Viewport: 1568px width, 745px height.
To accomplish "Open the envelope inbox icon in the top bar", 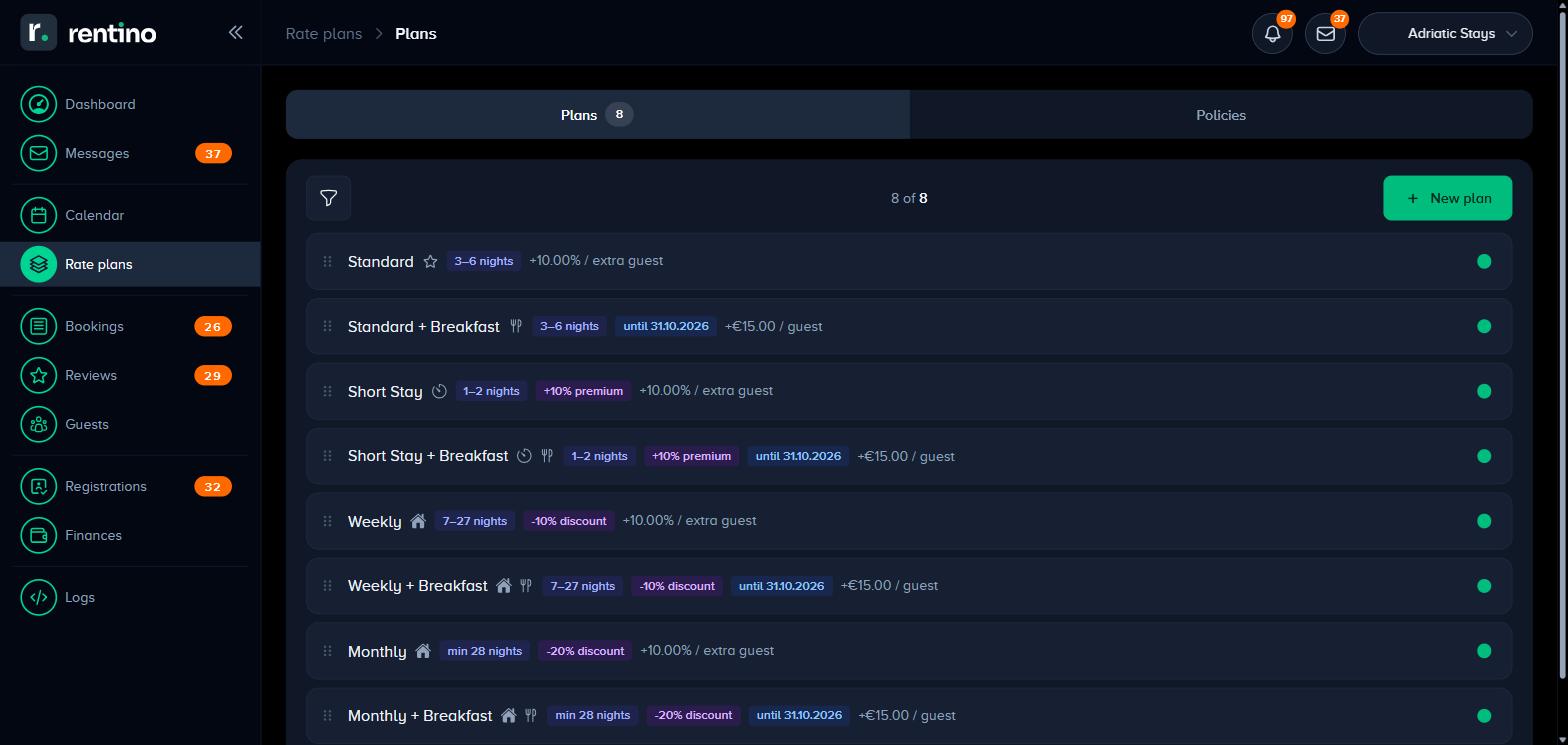I will pos(1325,33).
